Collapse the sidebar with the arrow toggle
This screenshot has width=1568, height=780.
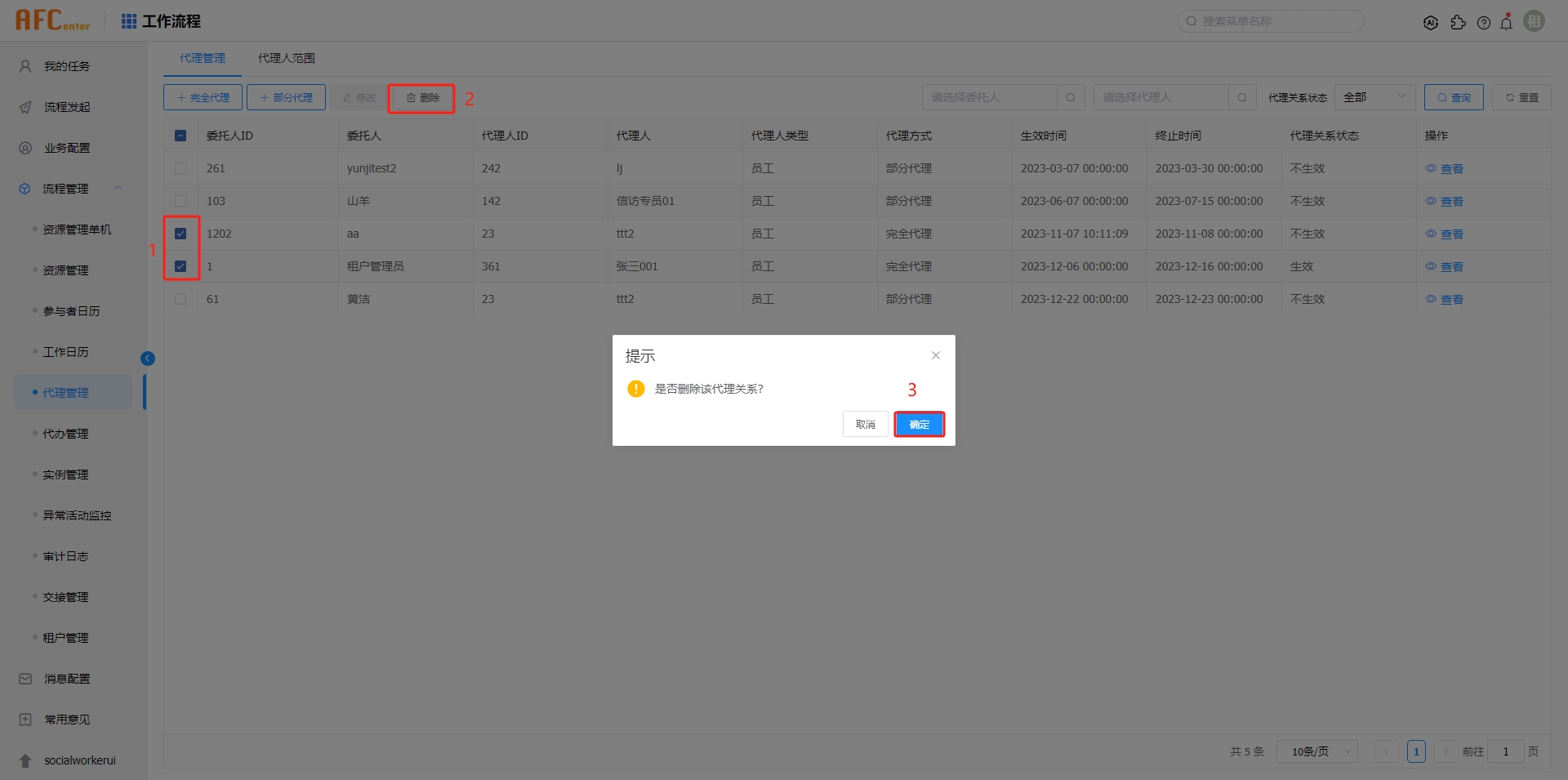pos(148,358)
